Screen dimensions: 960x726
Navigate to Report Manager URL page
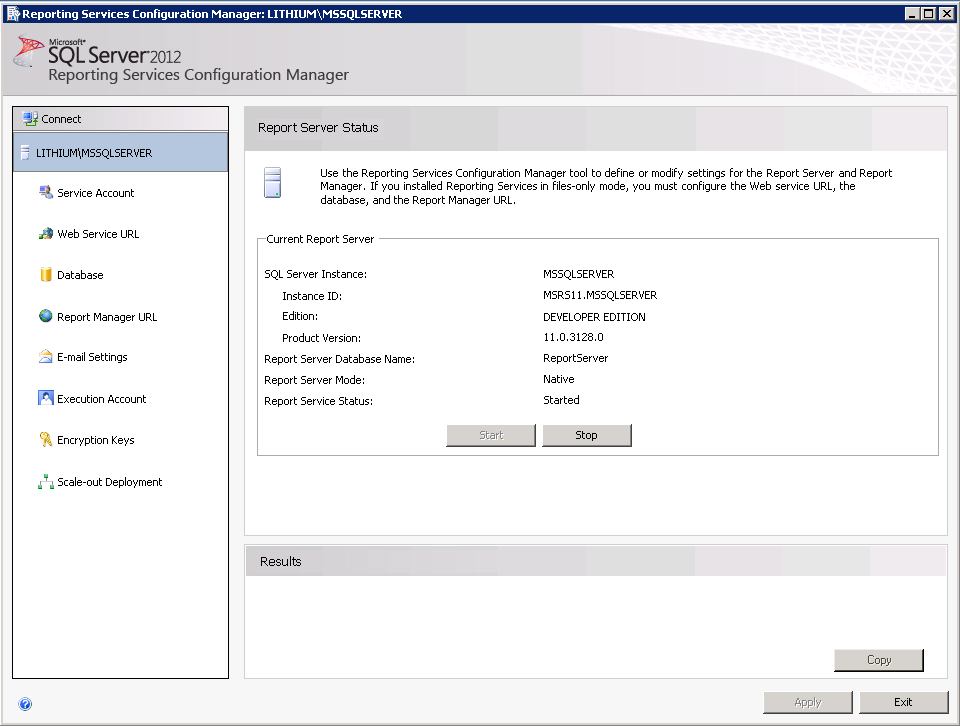click(107, 317)
